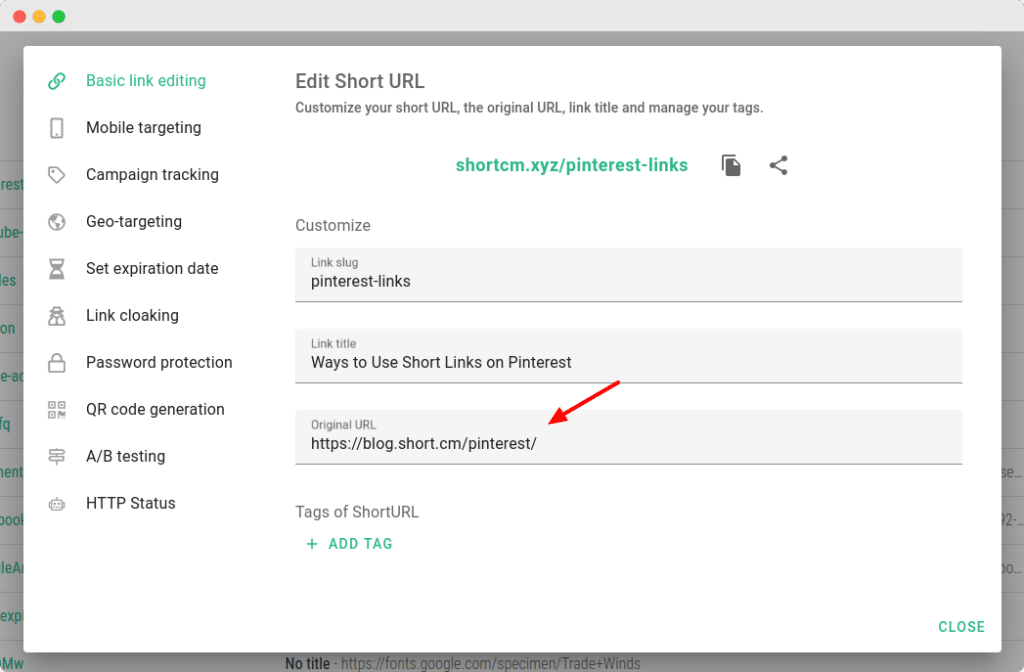
Task: Click the Mobile targeting phone icon
Action: point(55,127)
